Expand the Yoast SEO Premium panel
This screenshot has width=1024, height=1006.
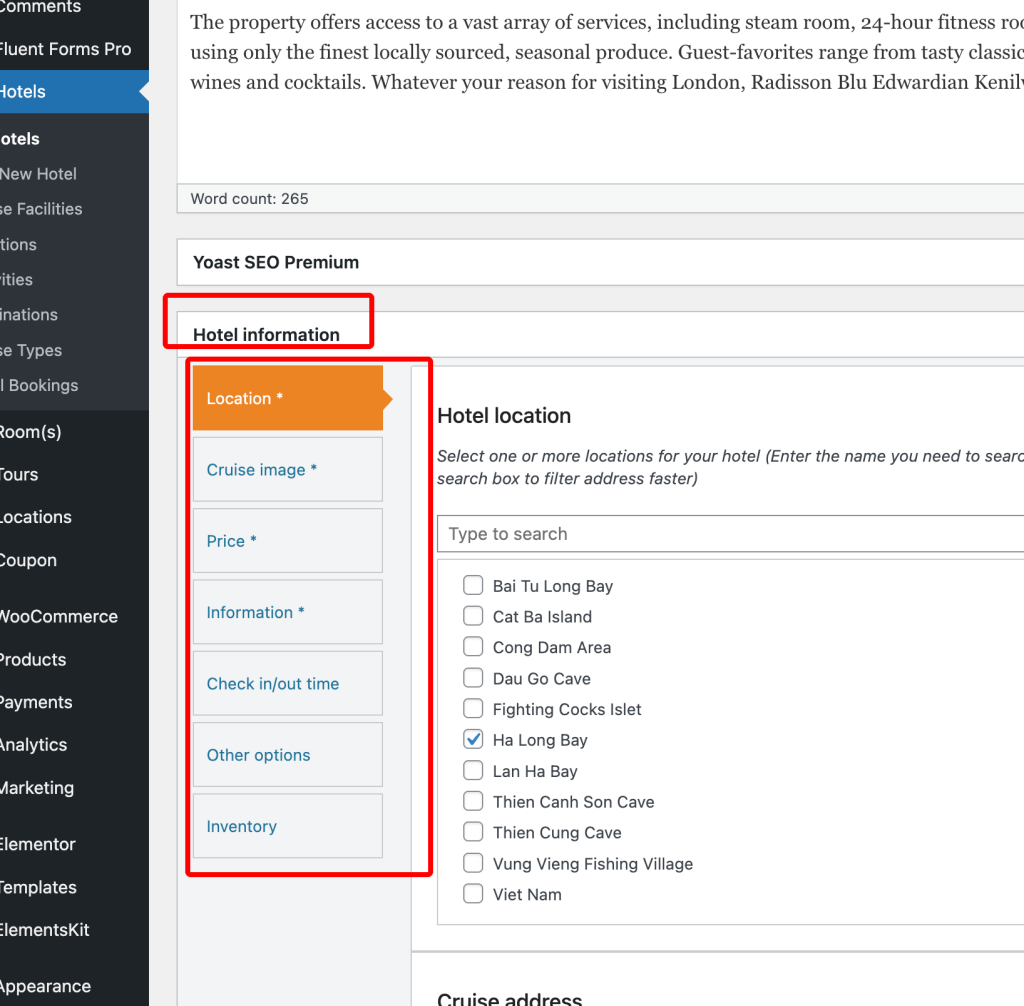click(x=276, y=262)
